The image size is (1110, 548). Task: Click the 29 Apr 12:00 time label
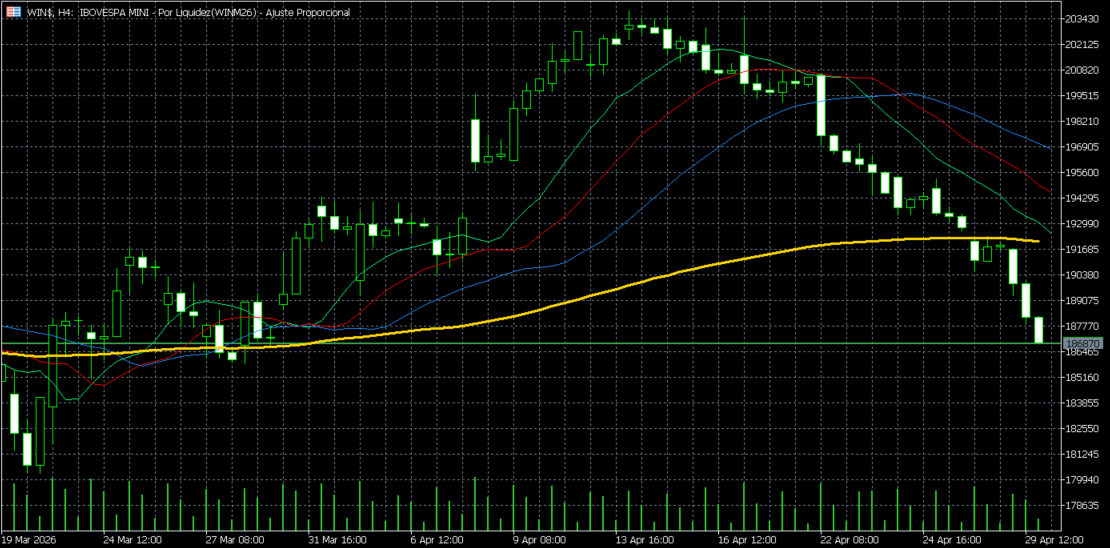pyautogui.click(x=1055, y=539)
